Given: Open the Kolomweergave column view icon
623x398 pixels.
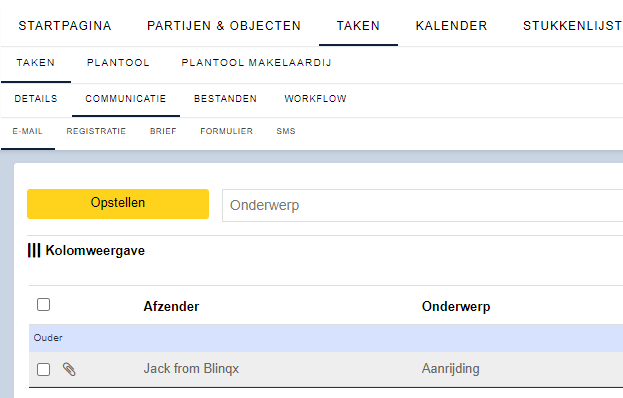Looking at the screenshot, I should pyautogui.click(x=34, y=251).
